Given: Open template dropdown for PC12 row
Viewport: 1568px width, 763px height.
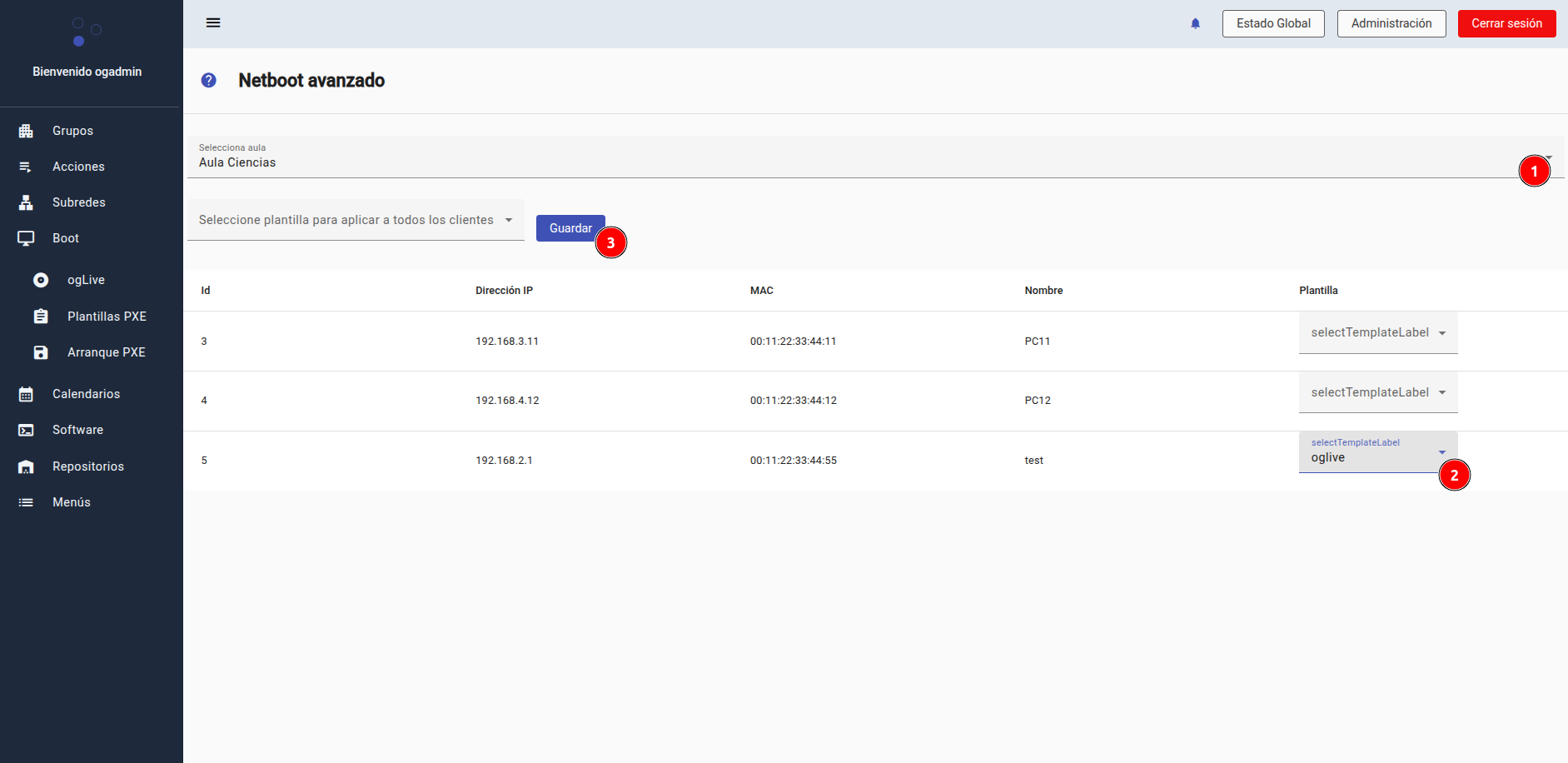Looking at the screenshot, I should pyautogui.click(x=1377, y=392).
